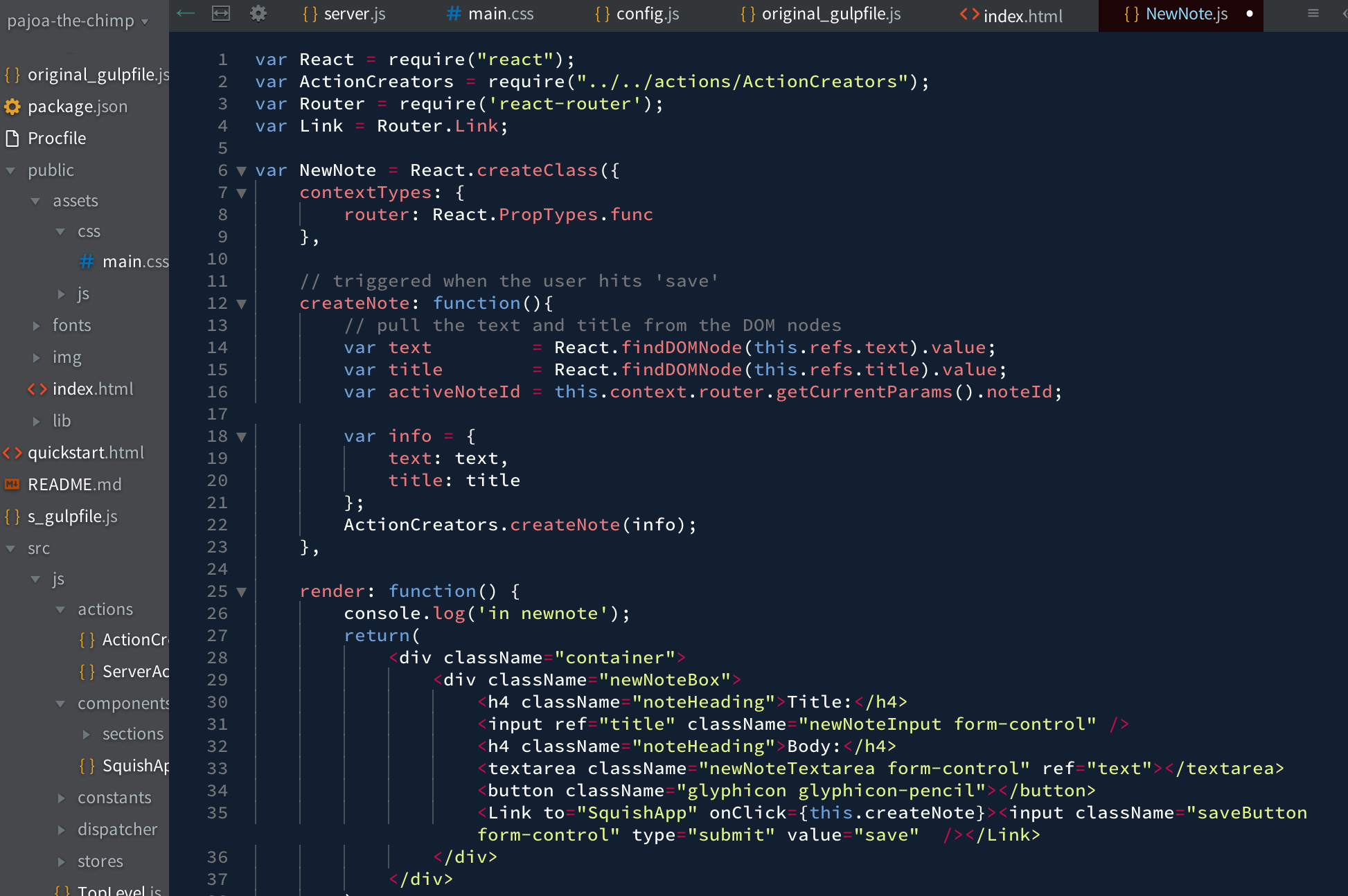Switch to the server.js tab
Viewport: 1348px width, 896px height.
point(344,14)
